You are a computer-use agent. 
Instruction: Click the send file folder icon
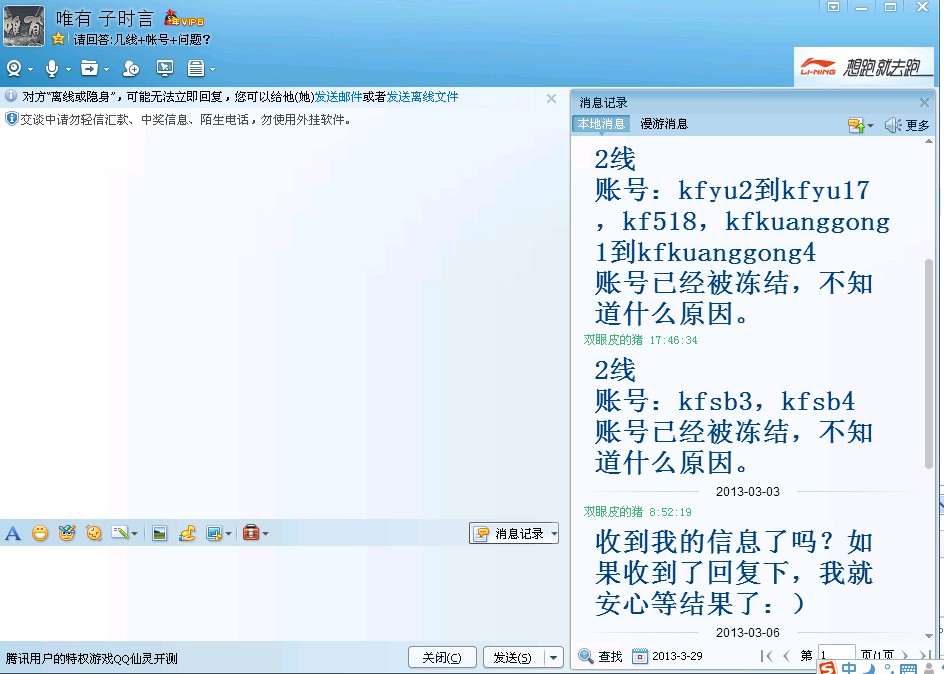click(89, 68)
